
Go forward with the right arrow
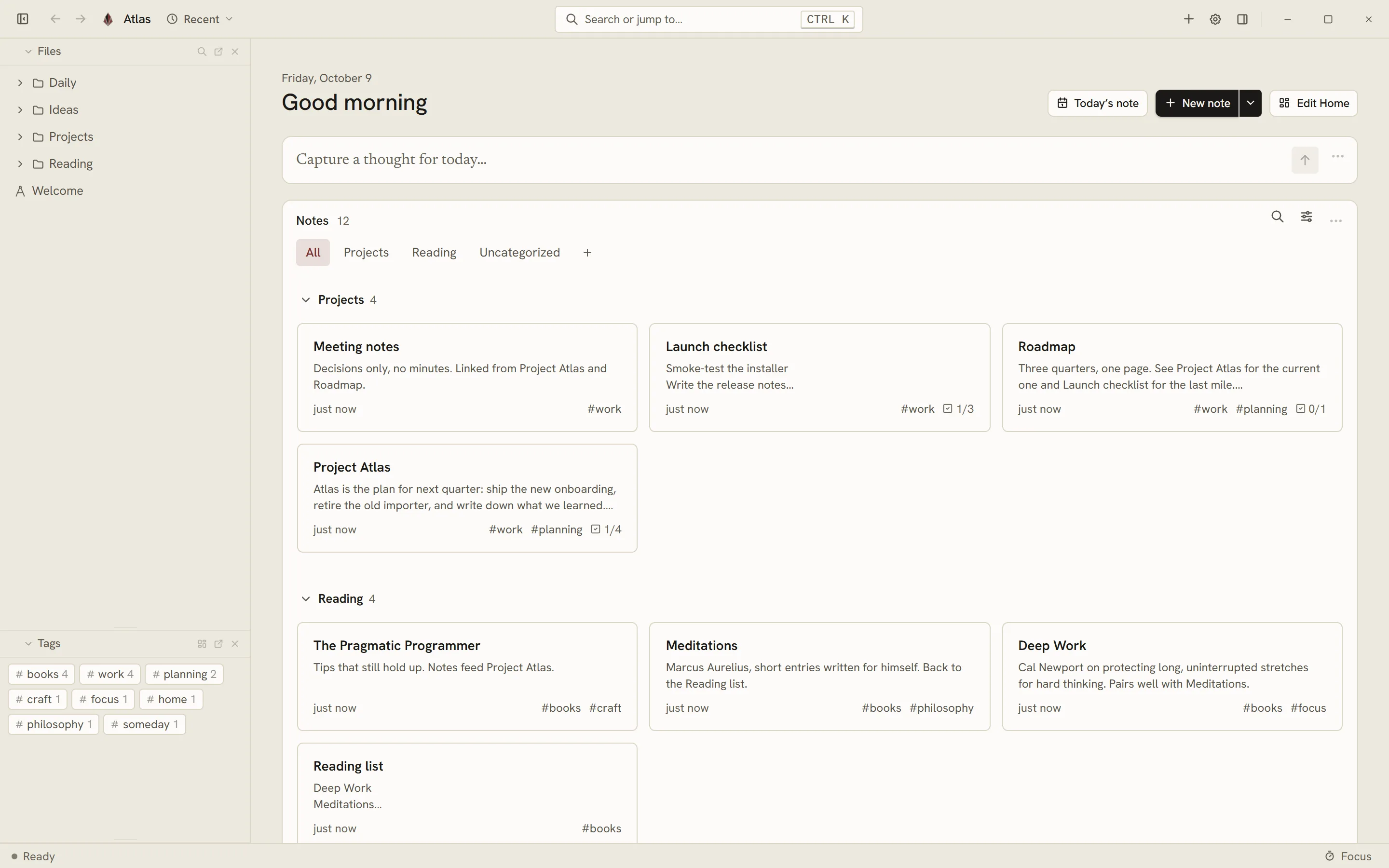click(81, 19)
